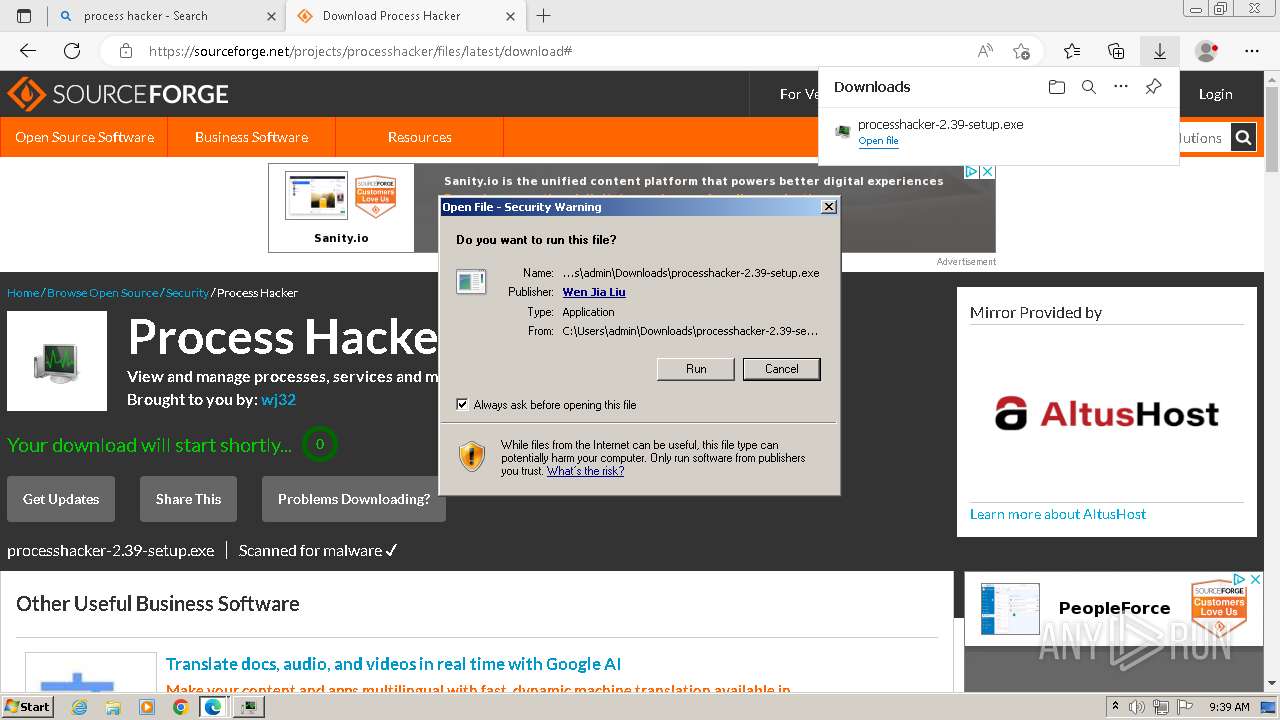Cancel the Open File security warning
Viewport: 1280px width, 720px height.
click(x=782, y=369)
